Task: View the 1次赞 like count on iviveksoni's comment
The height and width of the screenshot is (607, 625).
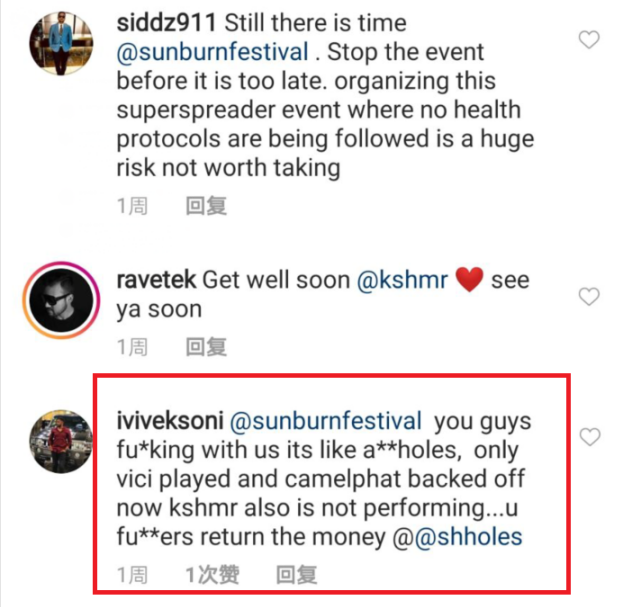Action: pos(212,575)
